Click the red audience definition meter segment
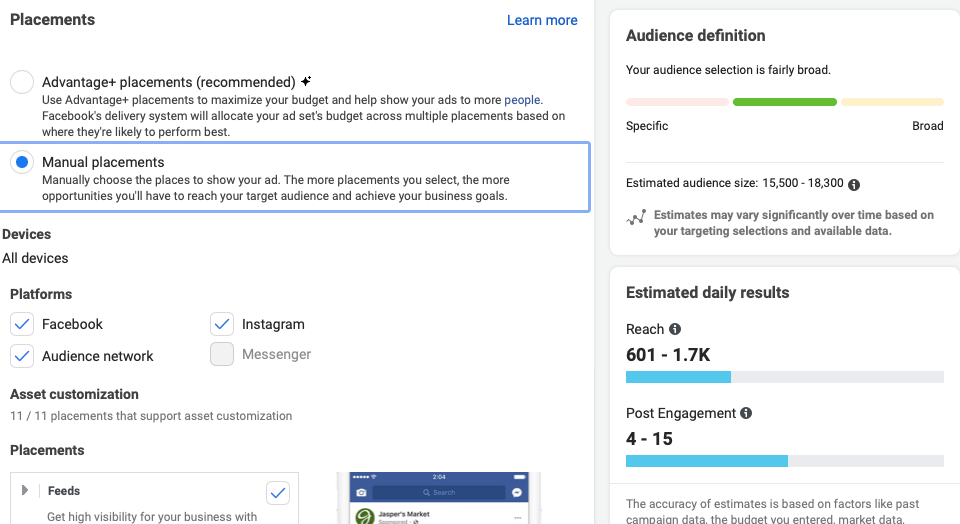The width and height of the screenshot is (960, 524). [677, 102]
